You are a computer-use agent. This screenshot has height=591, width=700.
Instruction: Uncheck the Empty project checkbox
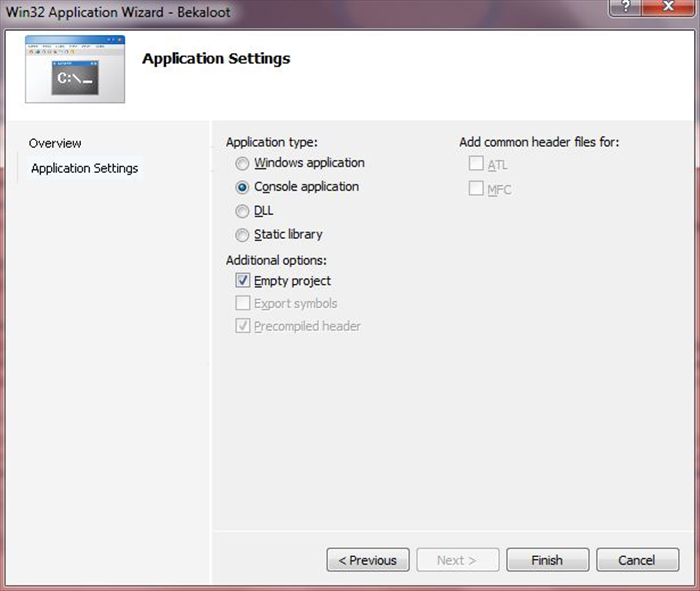click(x=242, y=280)
